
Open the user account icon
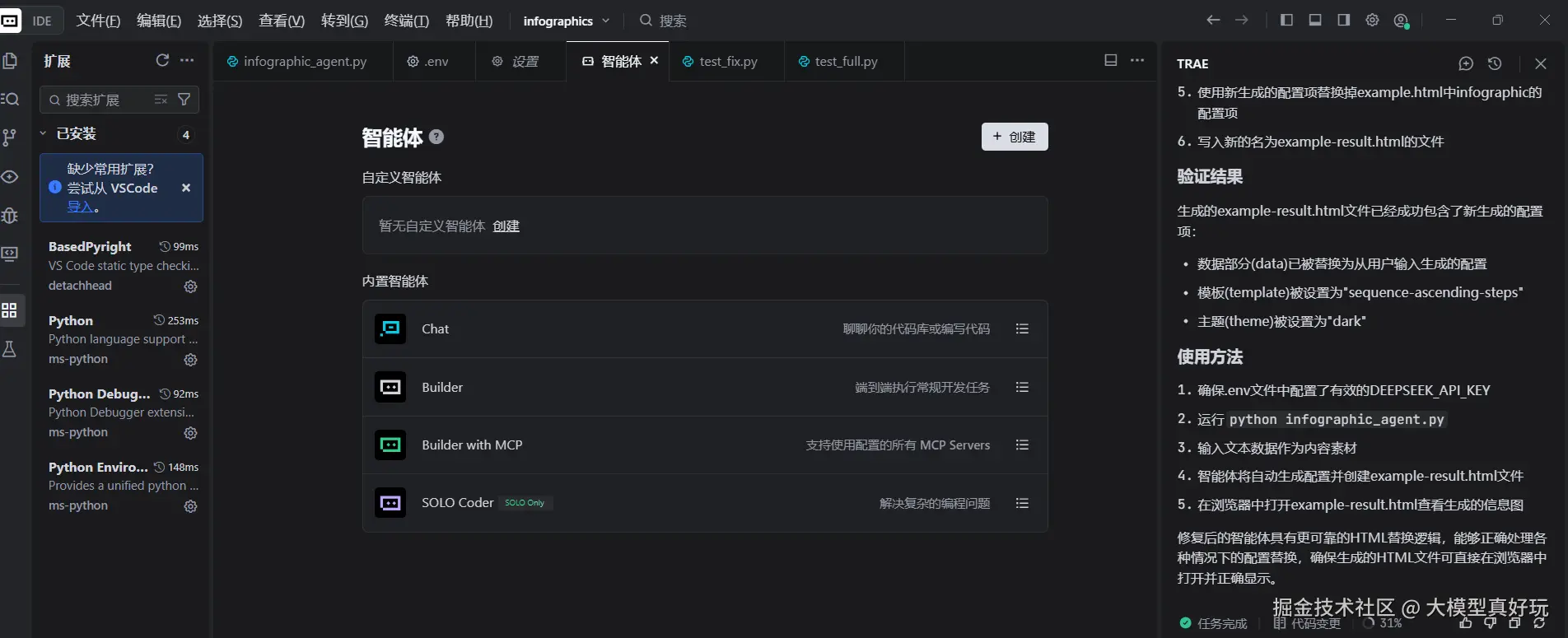tap(1401, 21)
